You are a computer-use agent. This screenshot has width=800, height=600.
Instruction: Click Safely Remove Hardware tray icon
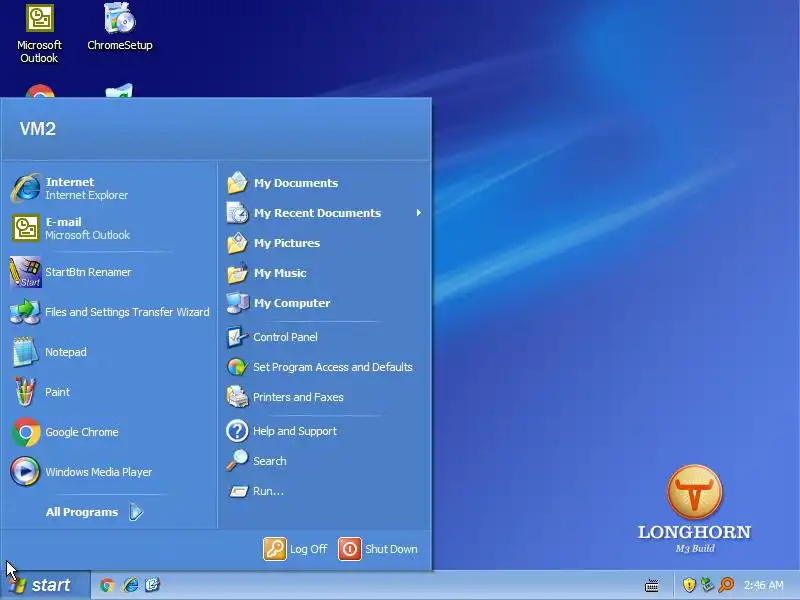click(x=707, y=585)
